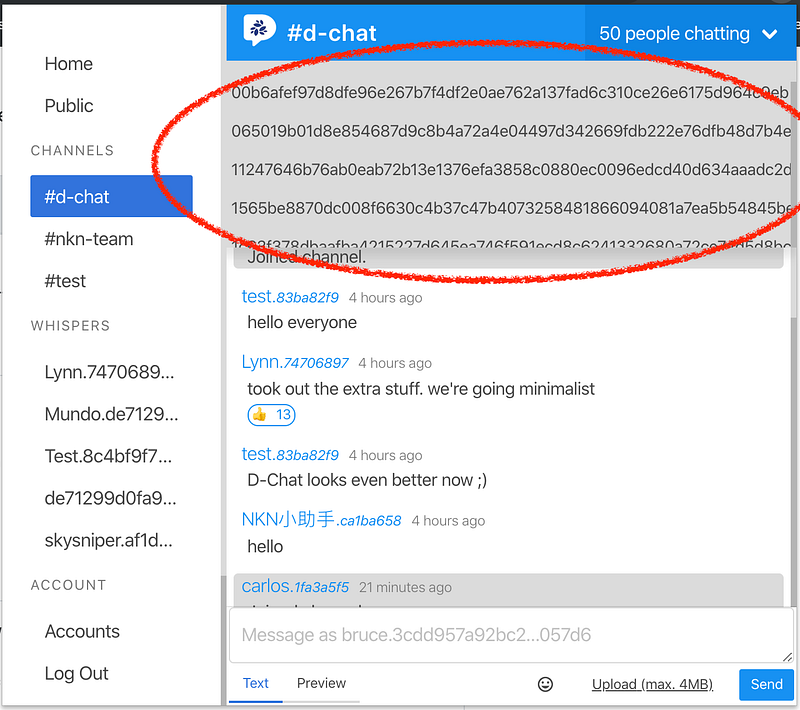
Task: Click '4 hours ago' timestamp beside Lynn
Action: click(395, 363)
